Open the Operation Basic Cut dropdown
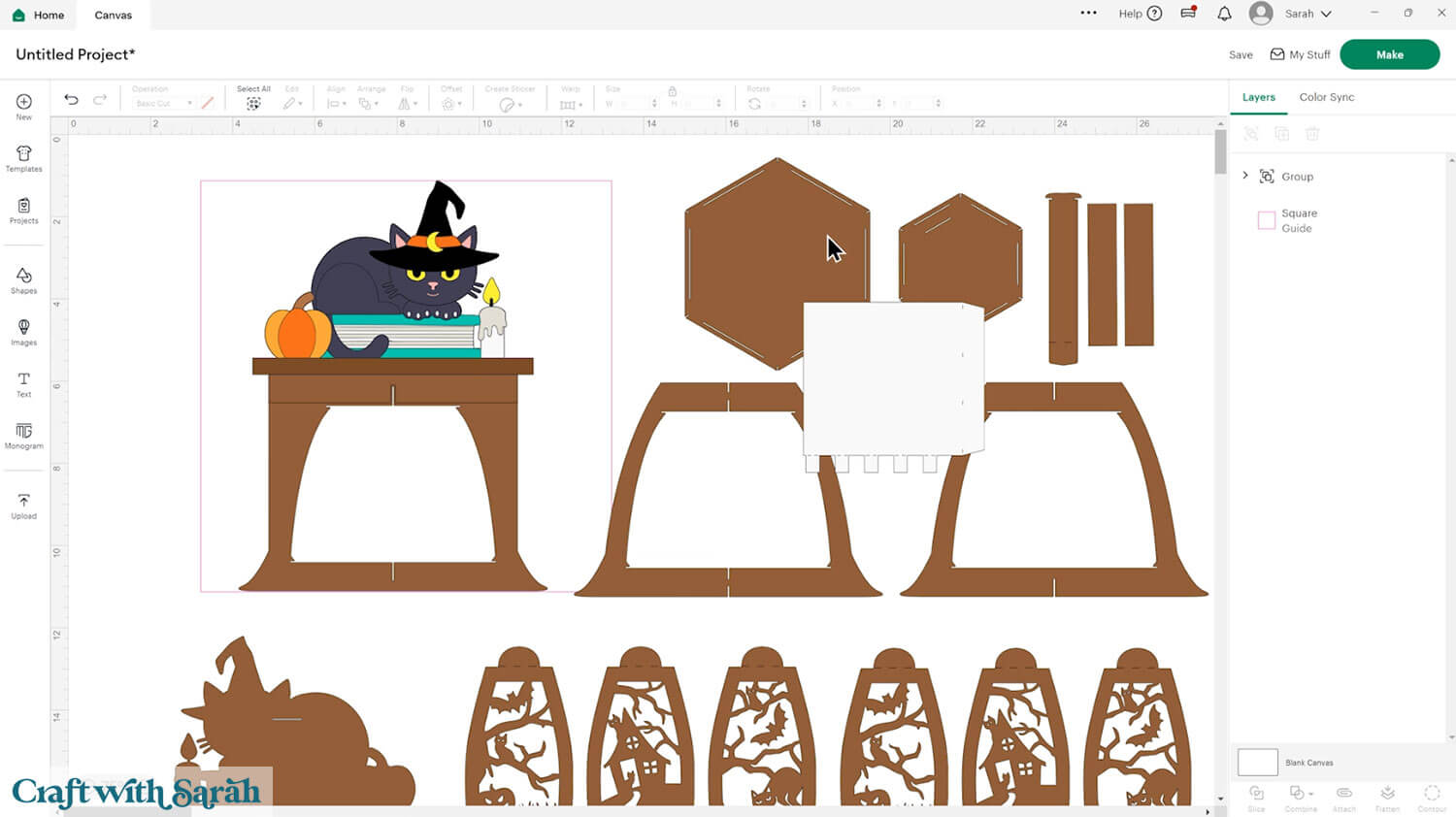 click(163, 103)
